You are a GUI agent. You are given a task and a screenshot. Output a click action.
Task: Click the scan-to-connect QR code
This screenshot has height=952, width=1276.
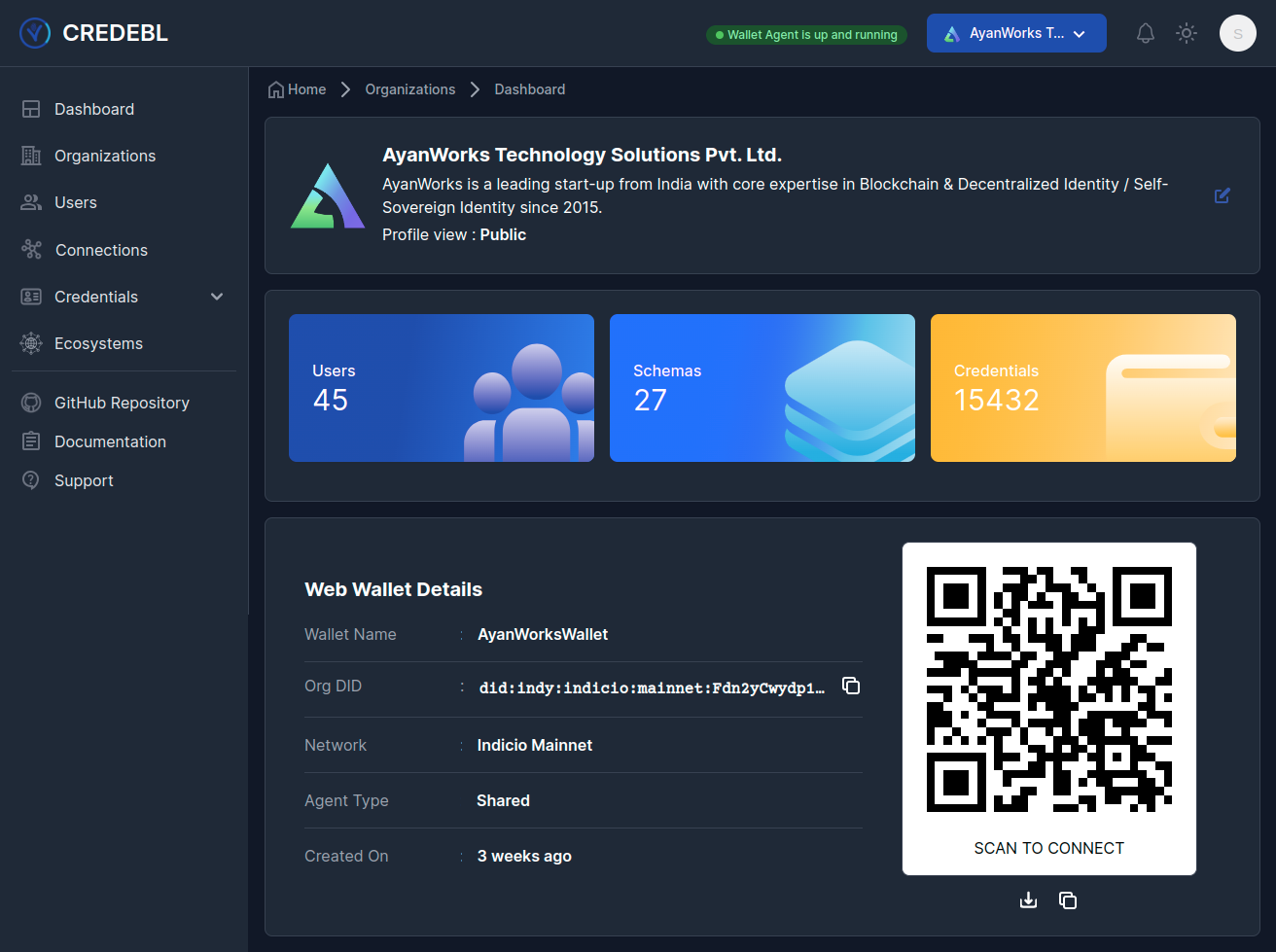click(1048, 689)
